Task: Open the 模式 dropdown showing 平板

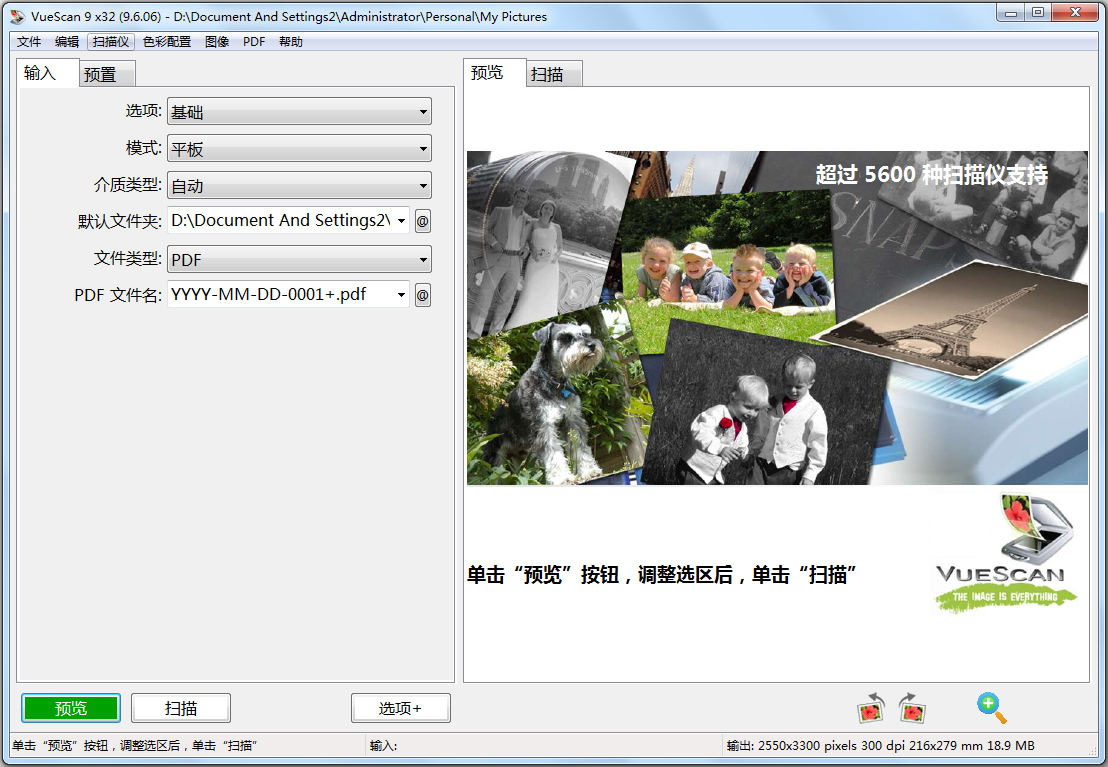Action: 300,148
